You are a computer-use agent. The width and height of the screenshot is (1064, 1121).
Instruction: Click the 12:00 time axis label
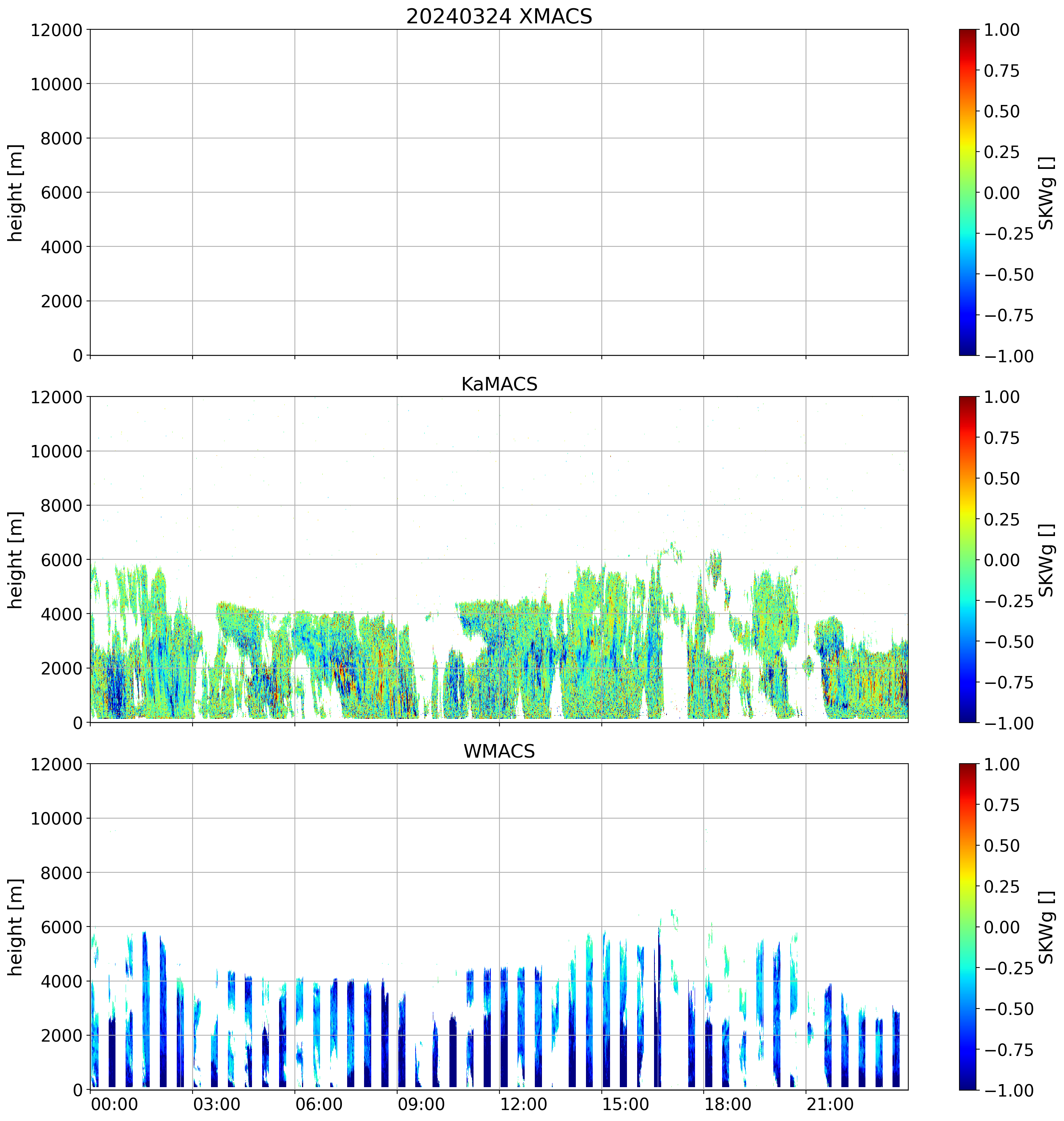point(524,1104)
